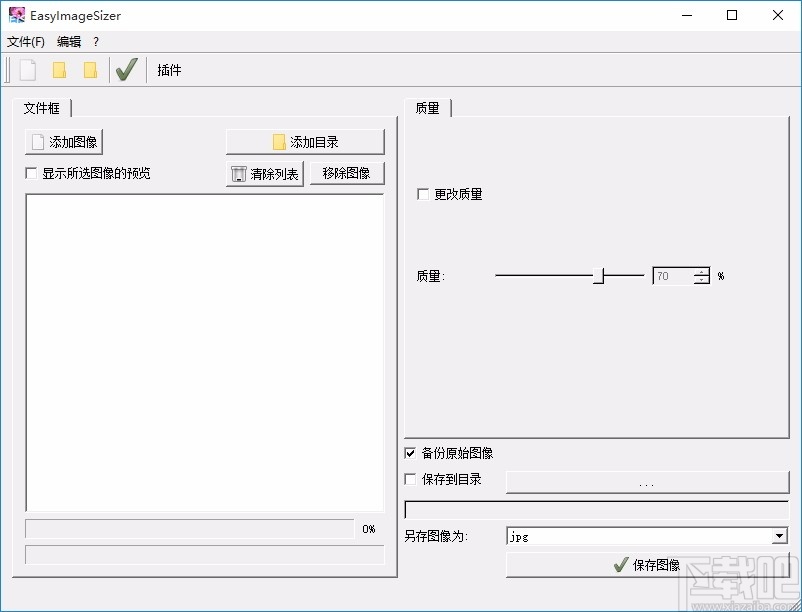Open the first folder icon on the toolbar
The width and height of the screenshot is (802, 612).
point(60,69)
